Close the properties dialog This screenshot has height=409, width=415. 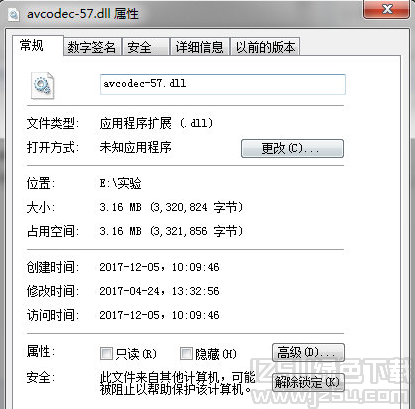(x=386, y=8)
